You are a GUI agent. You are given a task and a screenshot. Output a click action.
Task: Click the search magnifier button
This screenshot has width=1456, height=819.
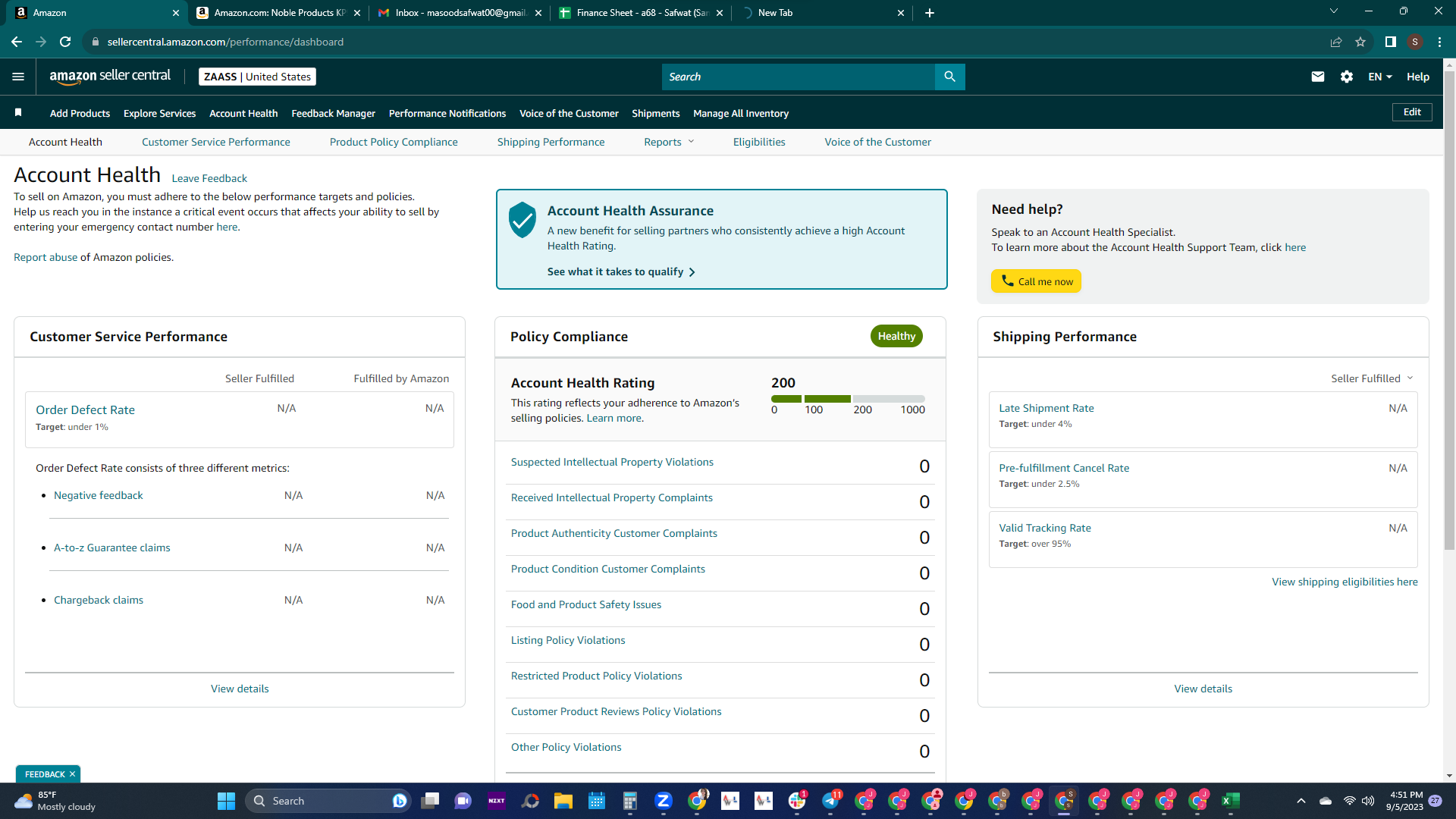tap(949, 77)
